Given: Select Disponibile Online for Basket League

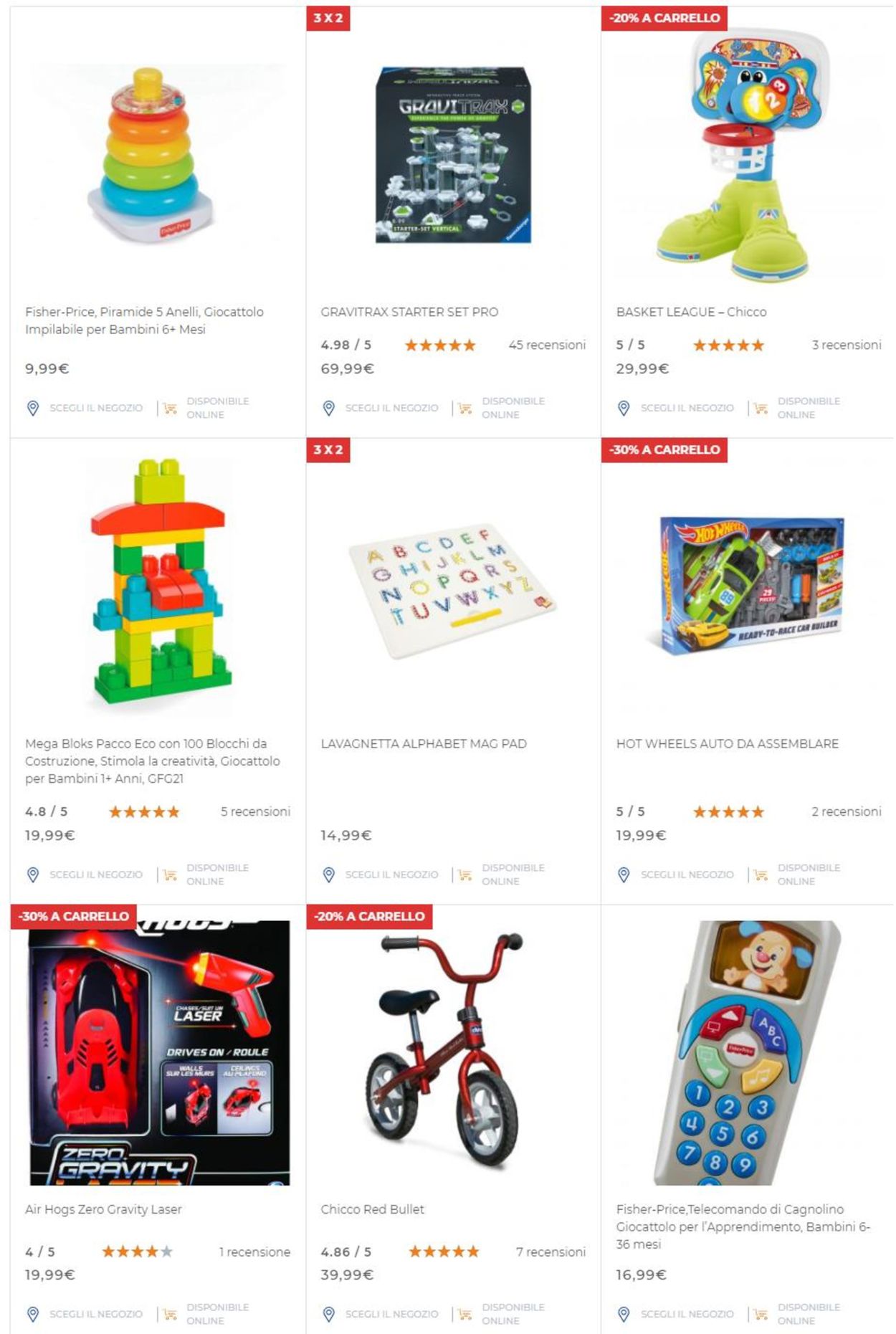Looking at the screenshot, I should click(809, 408).
